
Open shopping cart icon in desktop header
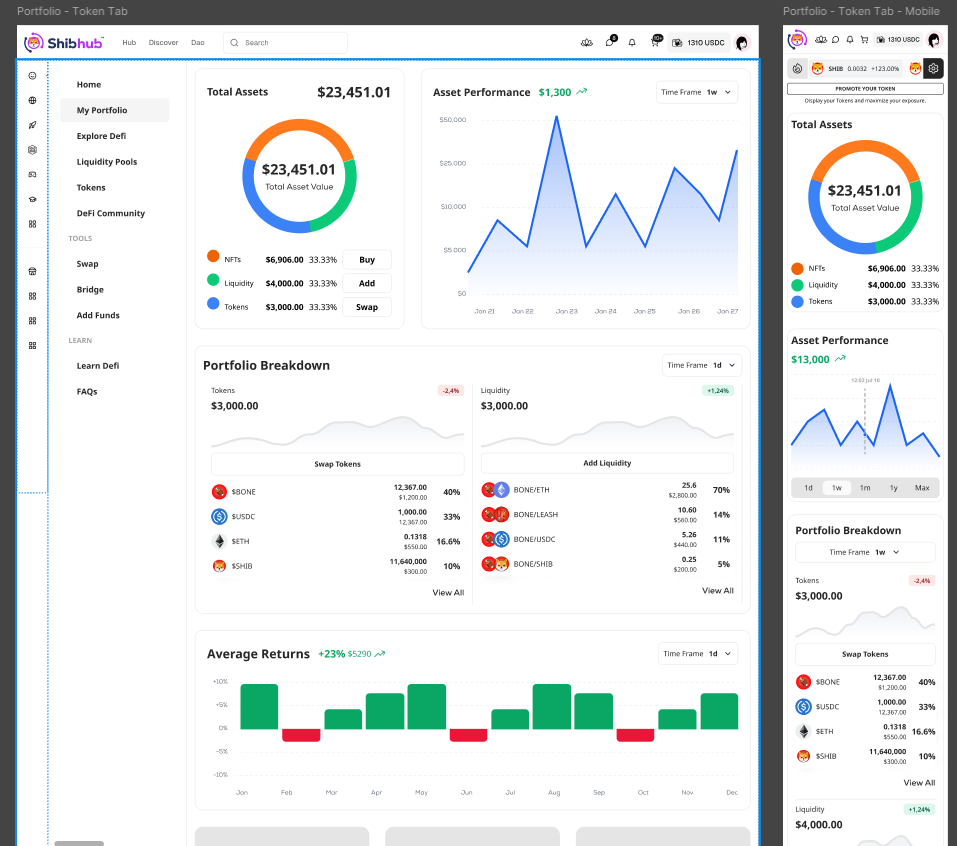[x=655, y=42]
